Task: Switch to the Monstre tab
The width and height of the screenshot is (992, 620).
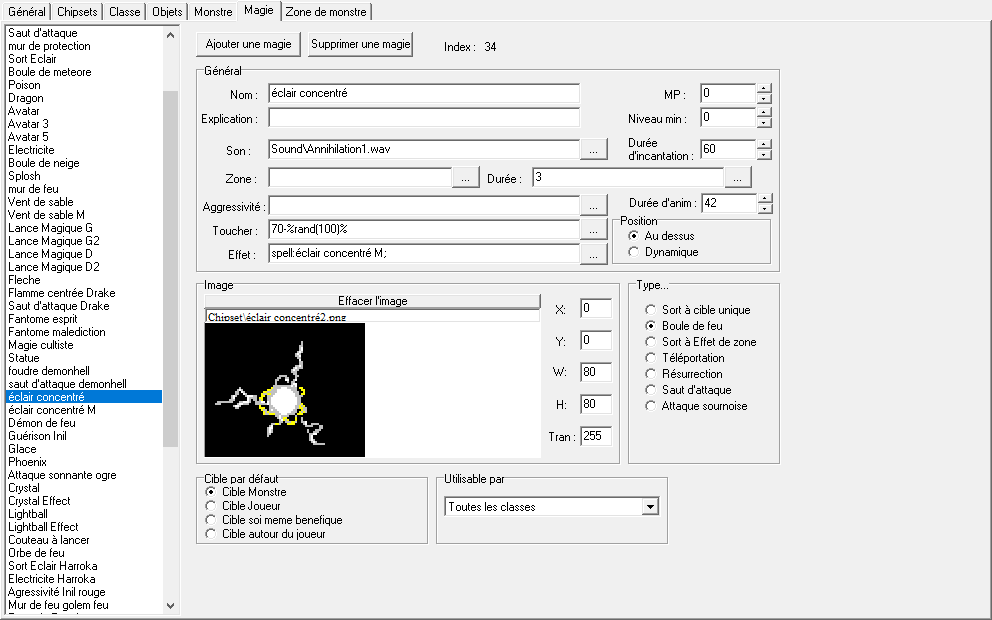Action: [x=213, y=11]
